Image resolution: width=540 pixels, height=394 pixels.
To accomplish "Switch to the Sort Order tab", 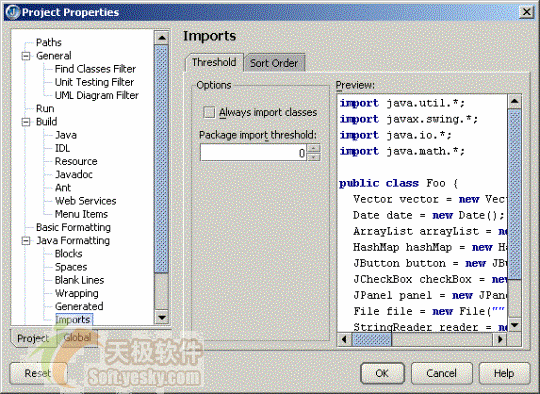I will point(274,63).
